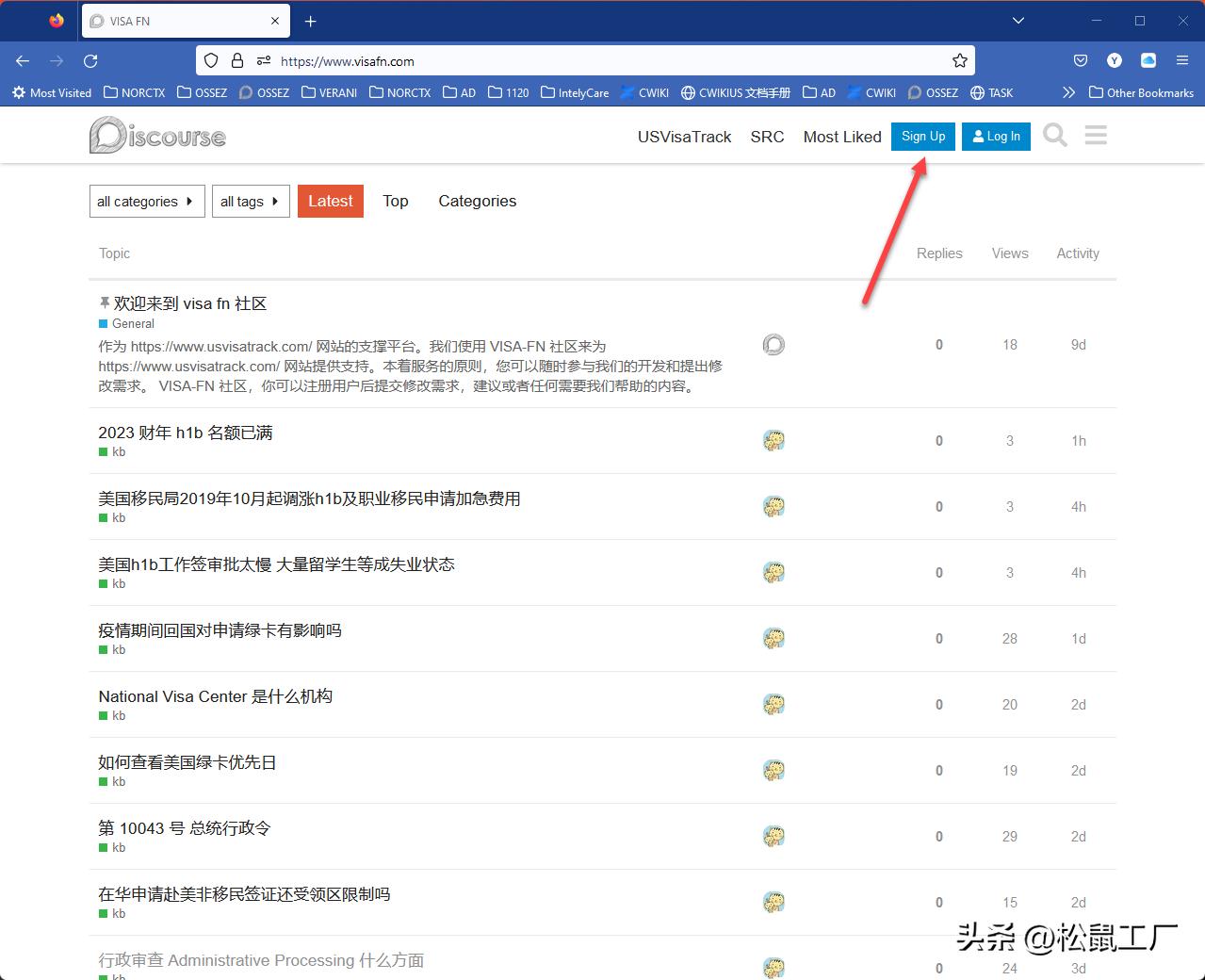Click the Discourse logo

coord(156,135)
